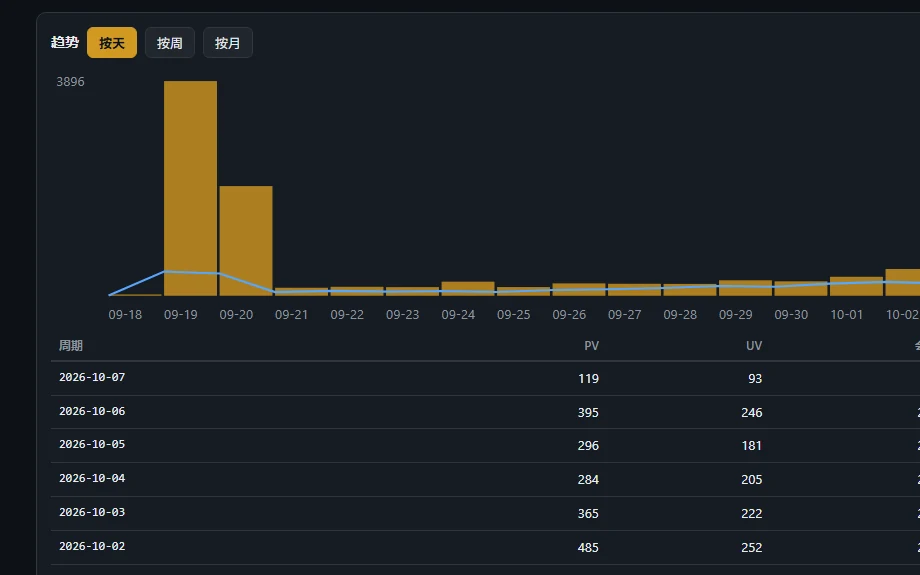Click the 09-24 bar in chart

(468, 289)
